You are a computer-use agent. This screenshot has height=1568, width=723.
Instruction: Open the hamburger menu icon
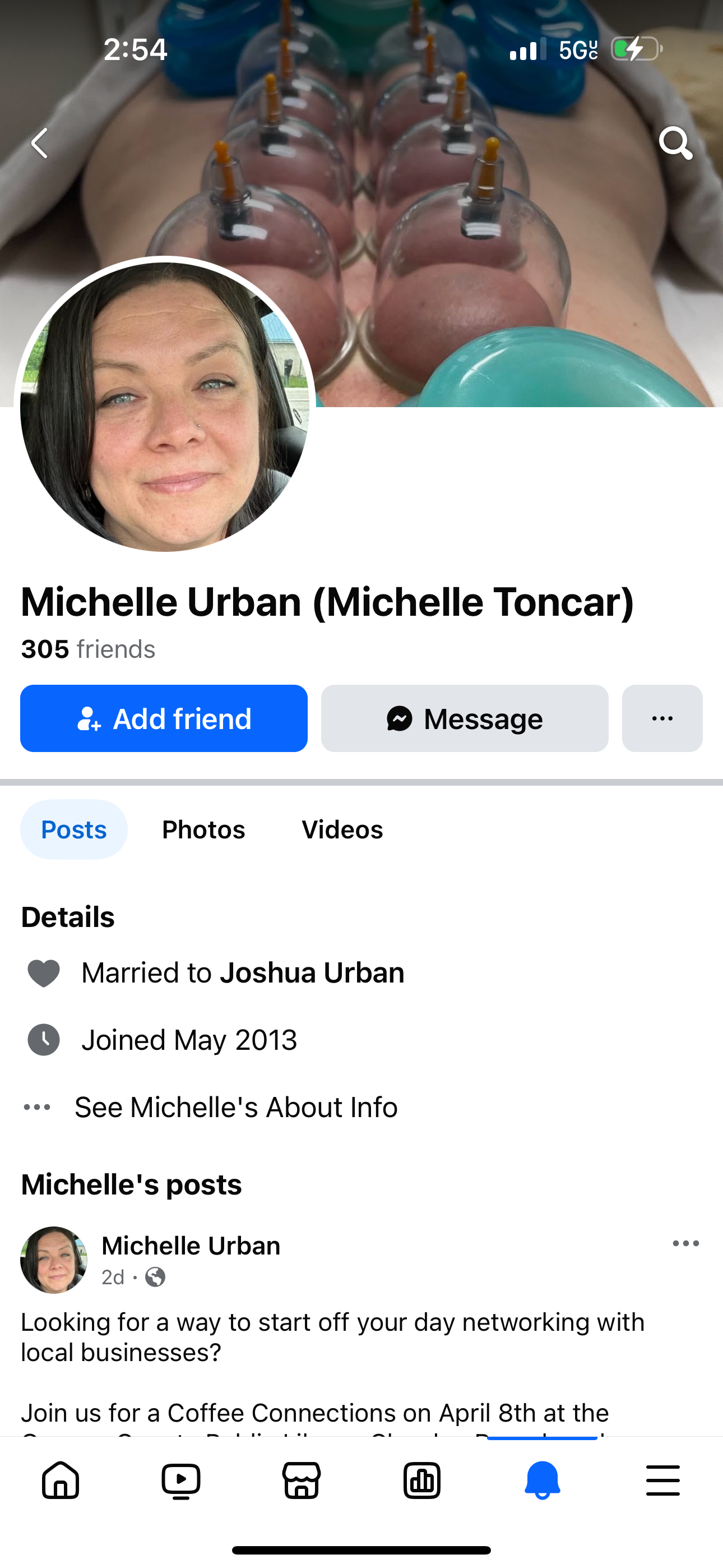(x=662, y=1481)
